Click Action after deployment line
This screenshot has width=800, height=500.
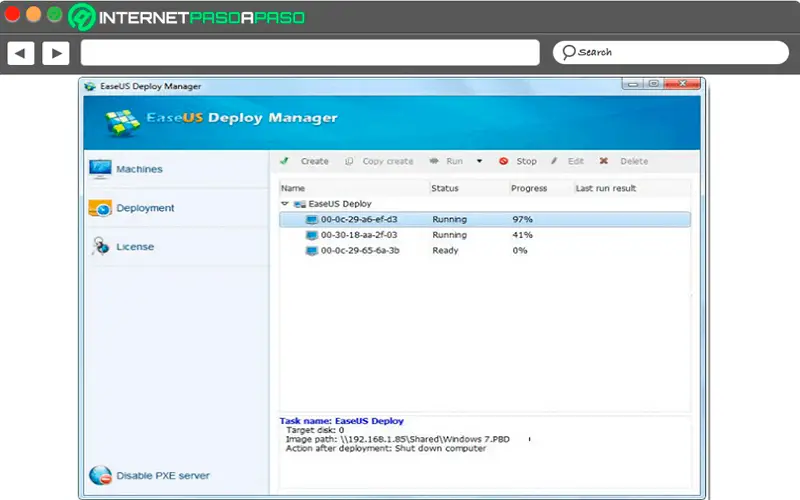coord(386,448)
